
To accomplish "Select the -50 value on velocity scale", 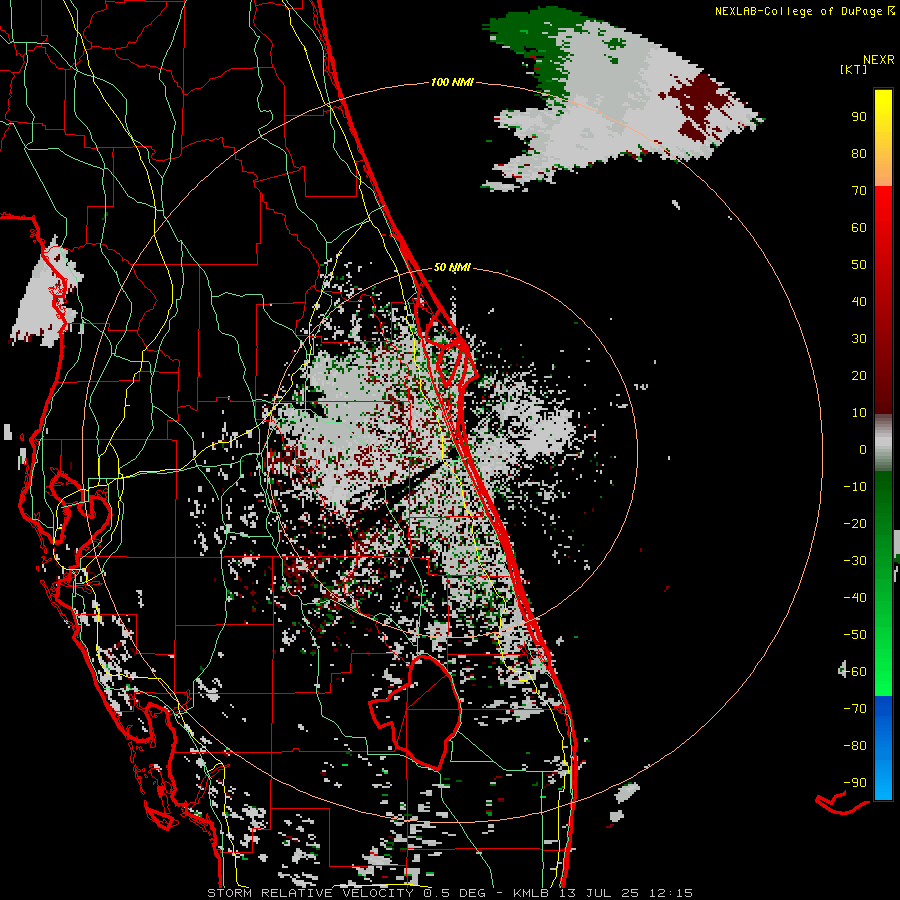I will click(x=855, y=635).
